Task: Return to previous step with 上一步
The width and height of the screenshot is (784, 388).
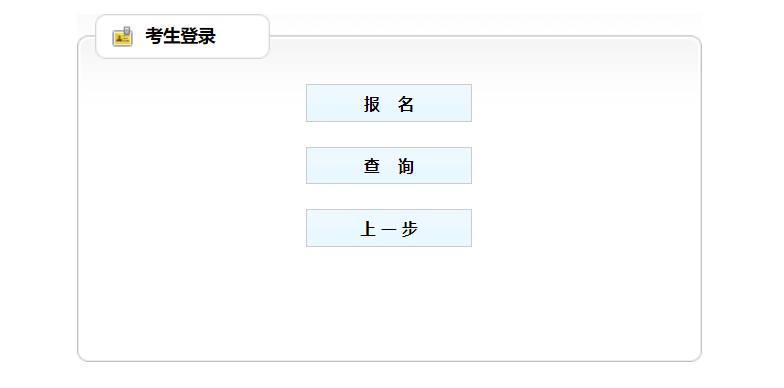Action: tap(389, 228)
